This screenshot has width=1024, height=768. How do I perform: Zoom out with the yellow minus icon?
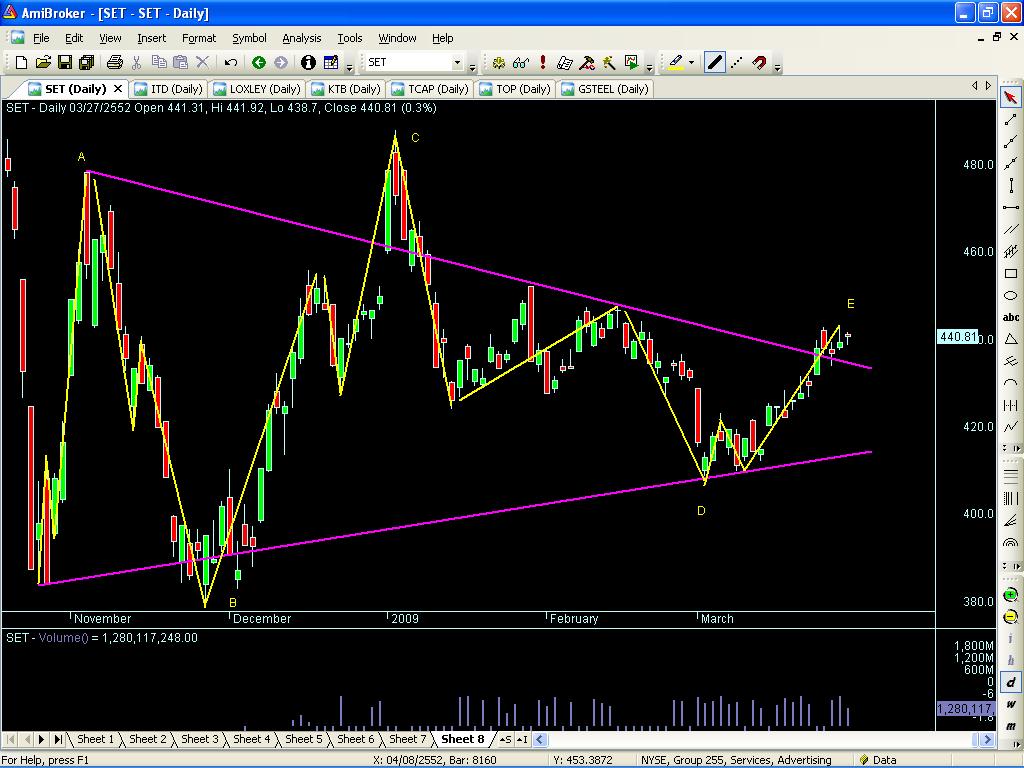(x=1010, y=616)
